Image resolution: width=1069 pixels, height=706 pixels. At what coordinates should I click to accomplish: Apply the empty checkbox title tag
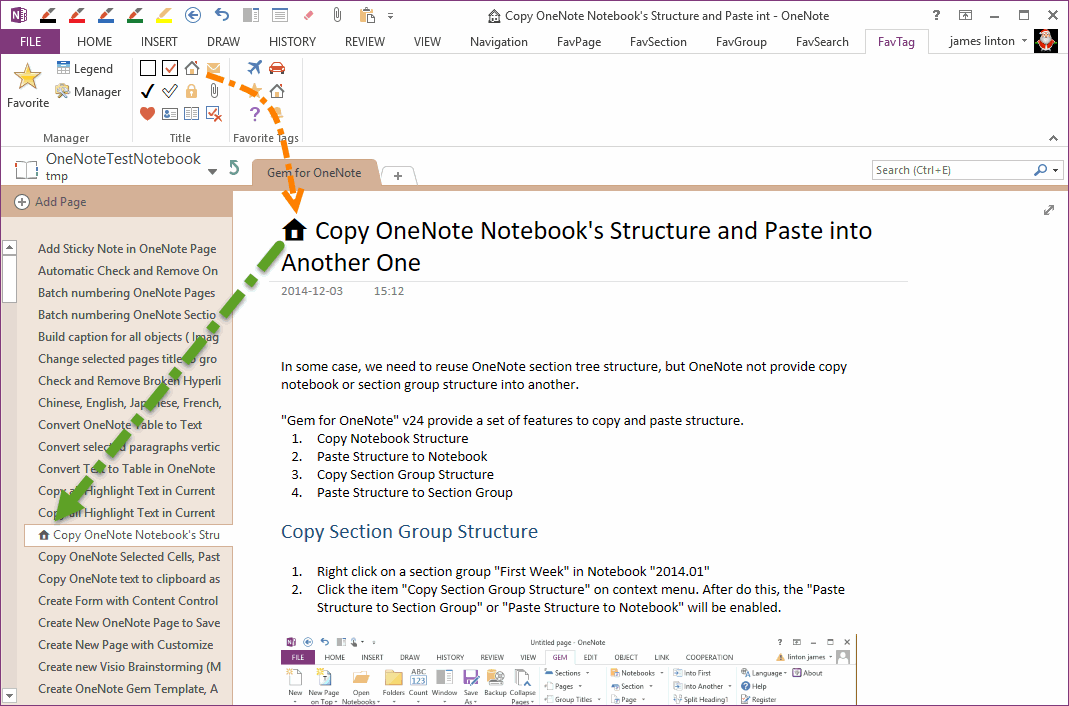(148, 68)
